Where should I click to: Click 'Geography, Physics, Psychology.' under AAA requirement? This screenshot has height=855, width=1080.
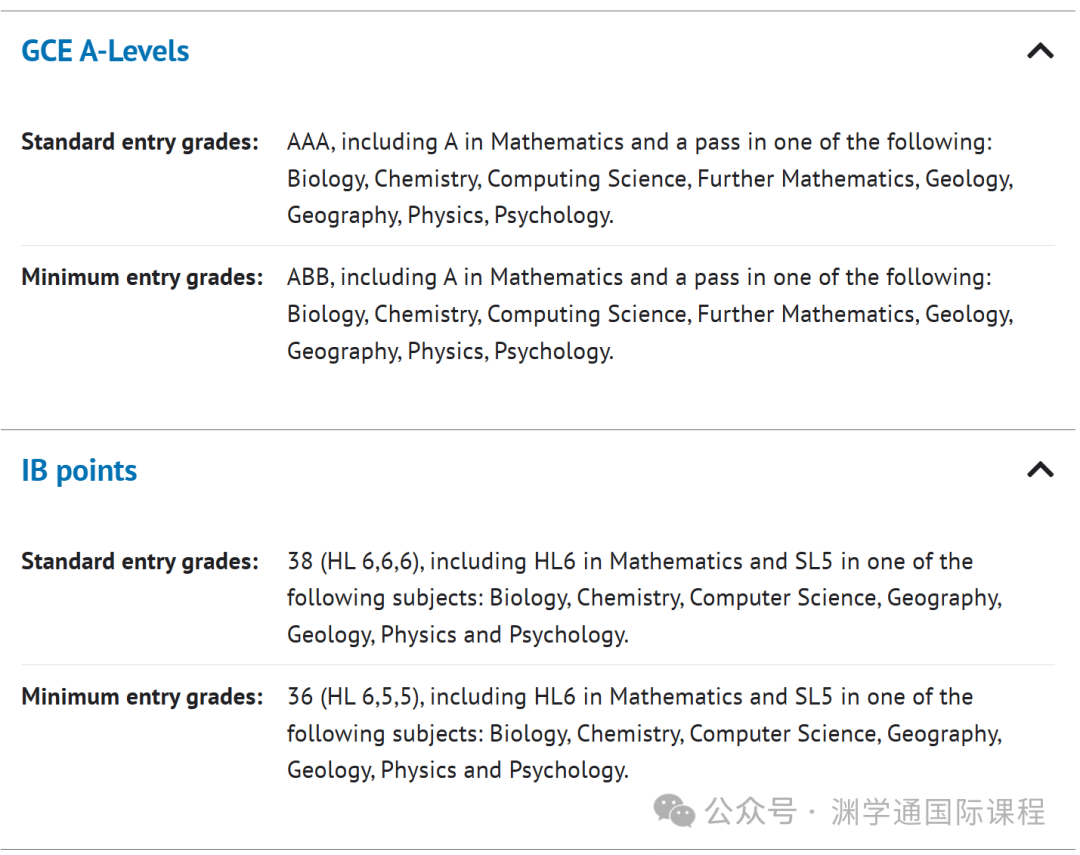(x=450, y=216)
